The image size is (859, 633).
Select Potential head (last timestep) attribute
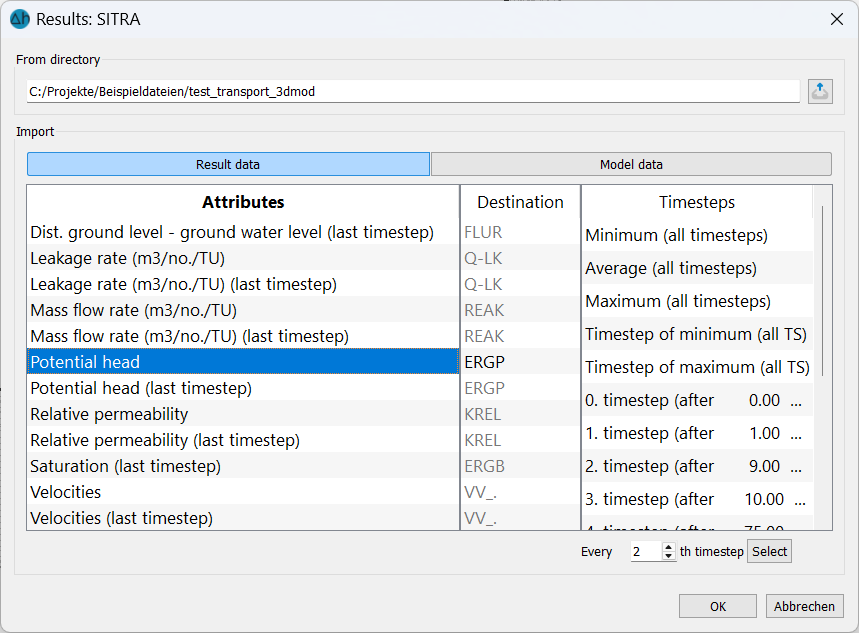coord(243,388)
